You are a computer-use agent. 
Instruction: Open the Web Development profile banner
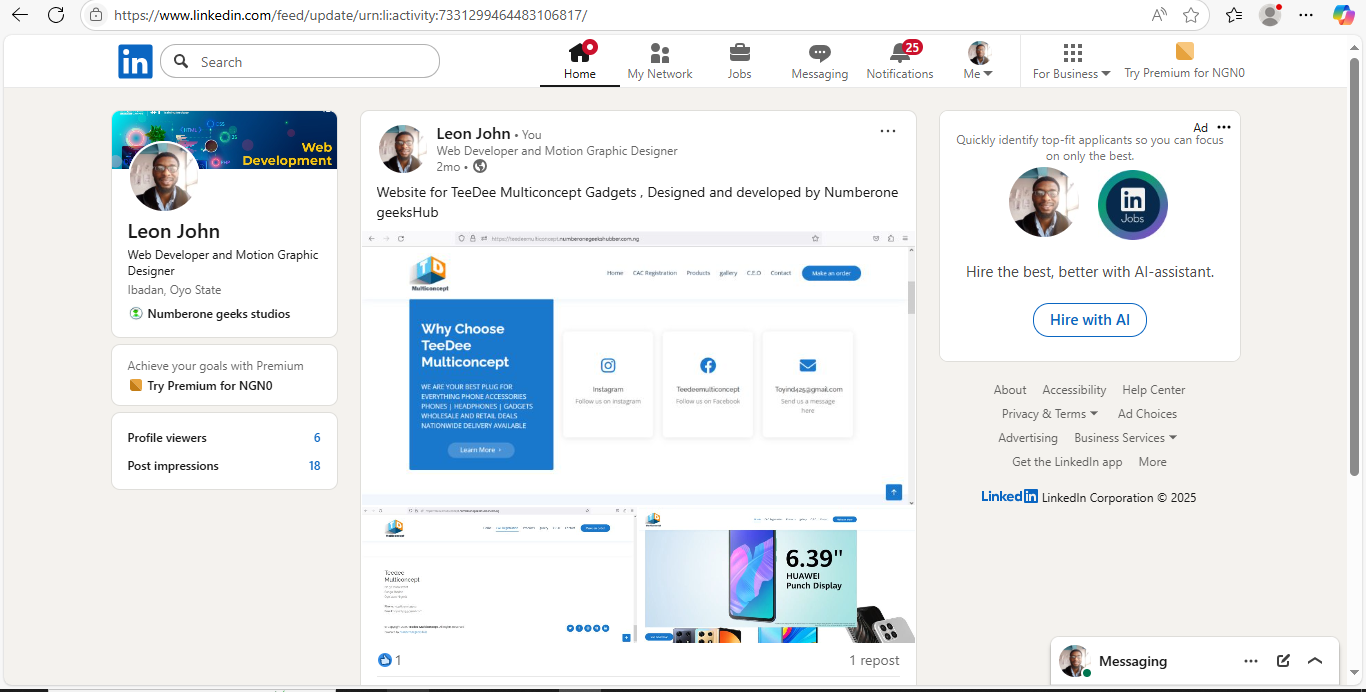224,140
